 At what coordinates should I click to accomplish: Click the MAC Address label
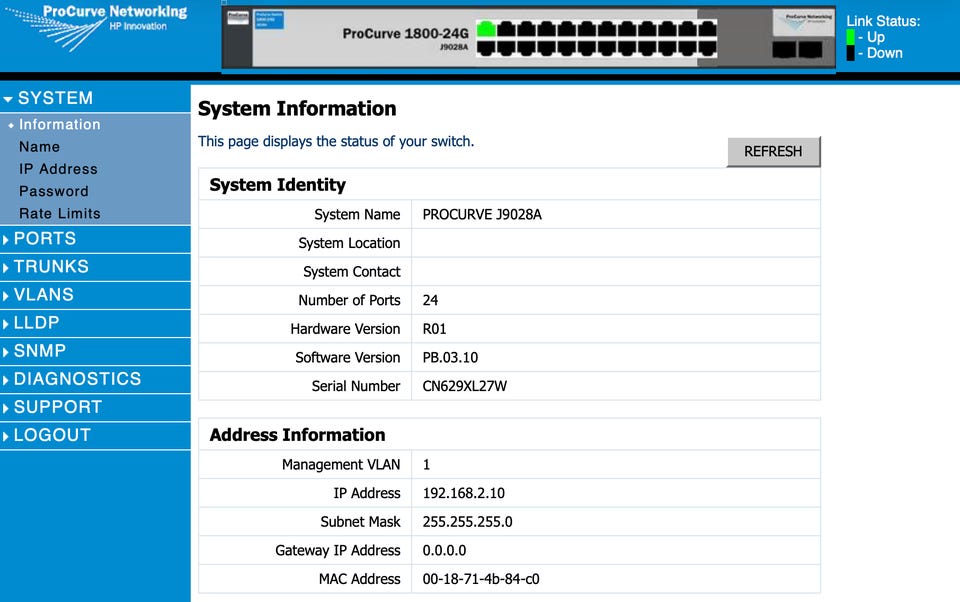359,579
